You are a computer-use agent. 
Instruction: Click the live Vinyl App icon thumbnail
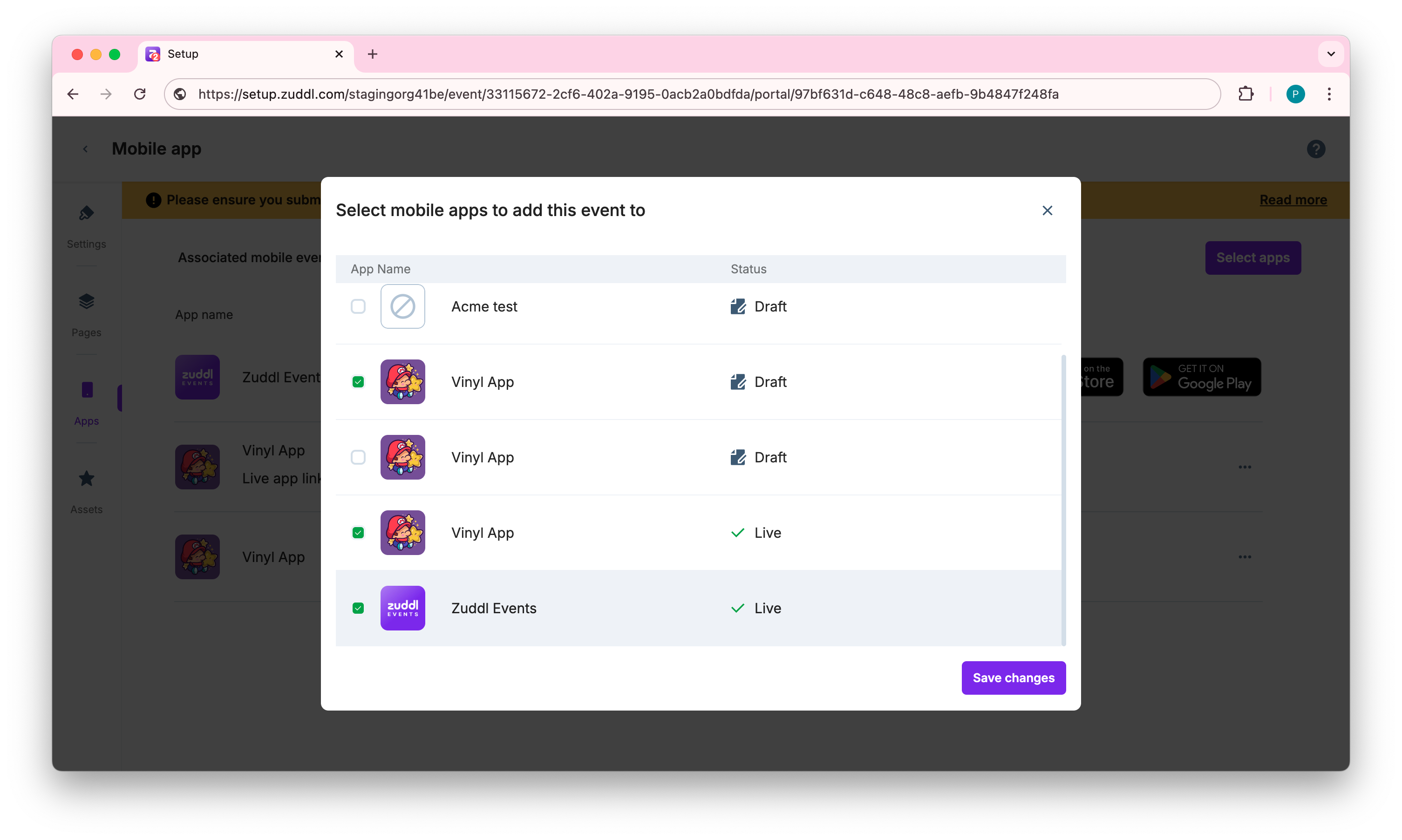(x=402, y=533)
